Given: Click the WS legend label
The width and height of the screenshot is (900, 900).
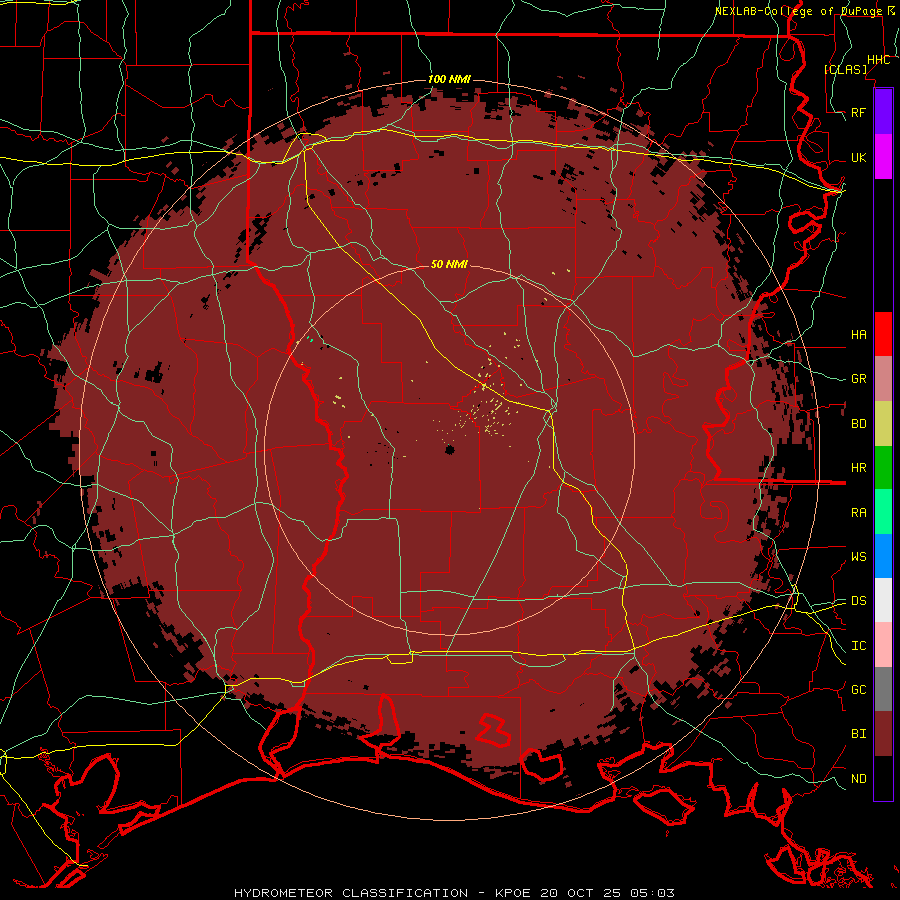Looking at the screenshot, I should tap(859, 557).
